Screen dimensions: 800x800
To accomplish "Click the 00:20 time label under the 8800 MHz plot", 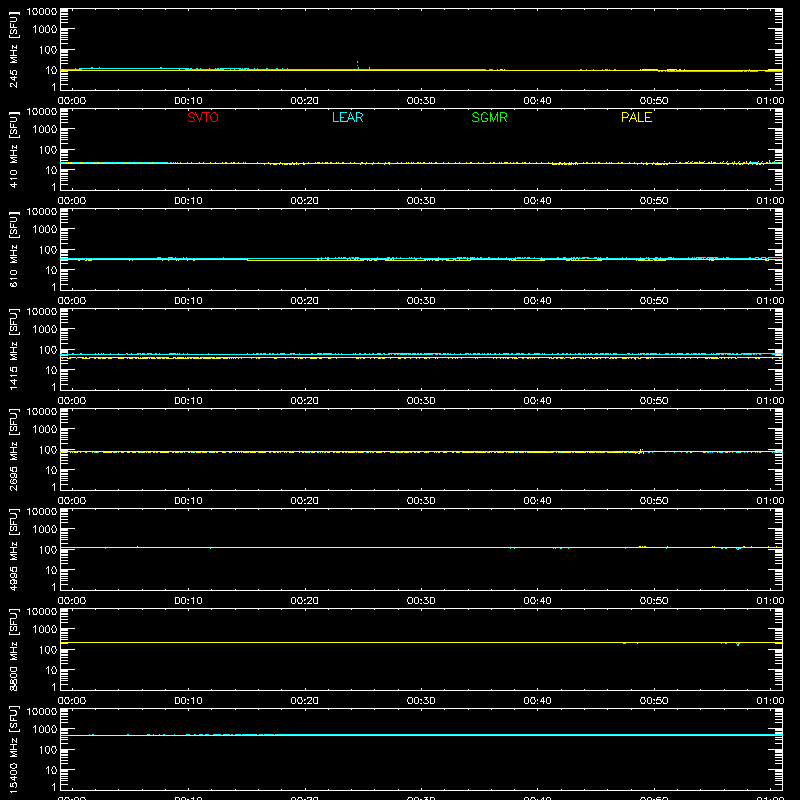I will [305, 701].
